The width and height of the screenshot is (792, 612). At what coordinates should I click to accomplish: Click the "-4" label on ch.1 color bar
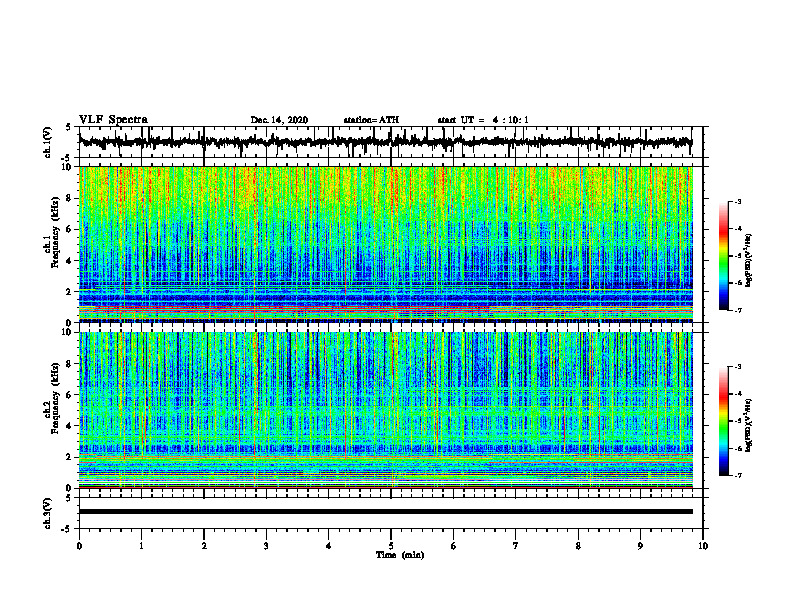[x=737, y=229]
